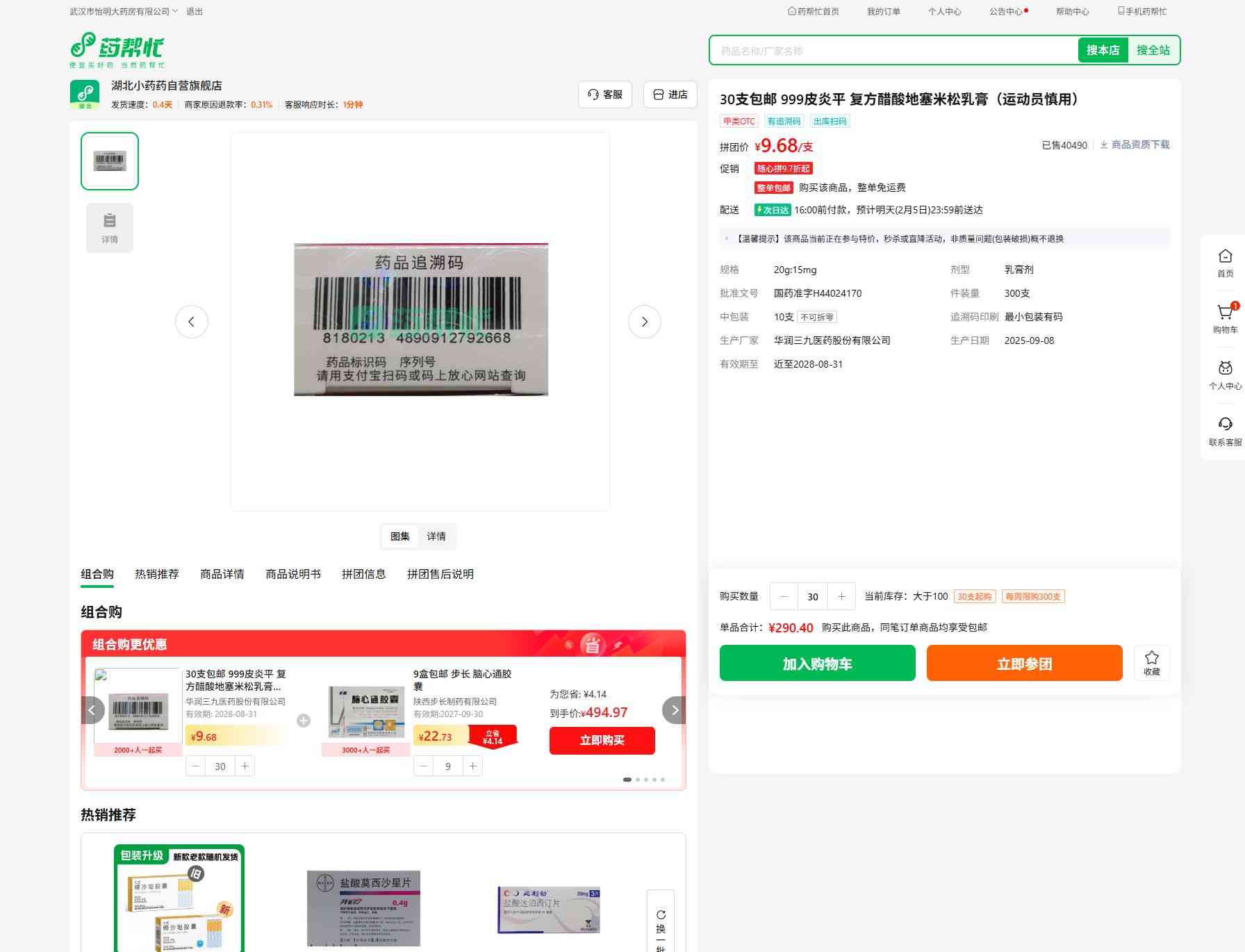
Task: Click the green 加入购物车 button
Action: click(x=817, y=663)
